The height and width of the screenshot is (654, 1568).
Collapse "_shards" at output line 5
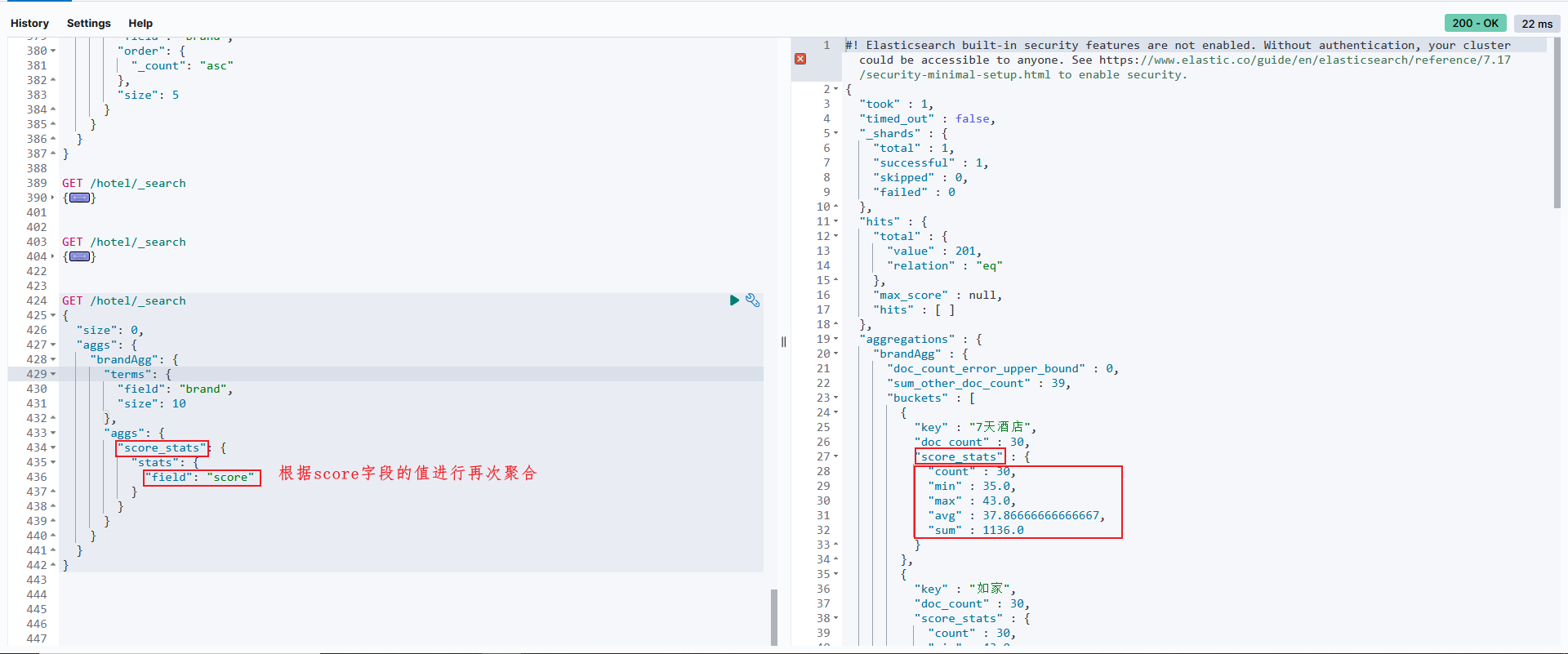(835, 133)
